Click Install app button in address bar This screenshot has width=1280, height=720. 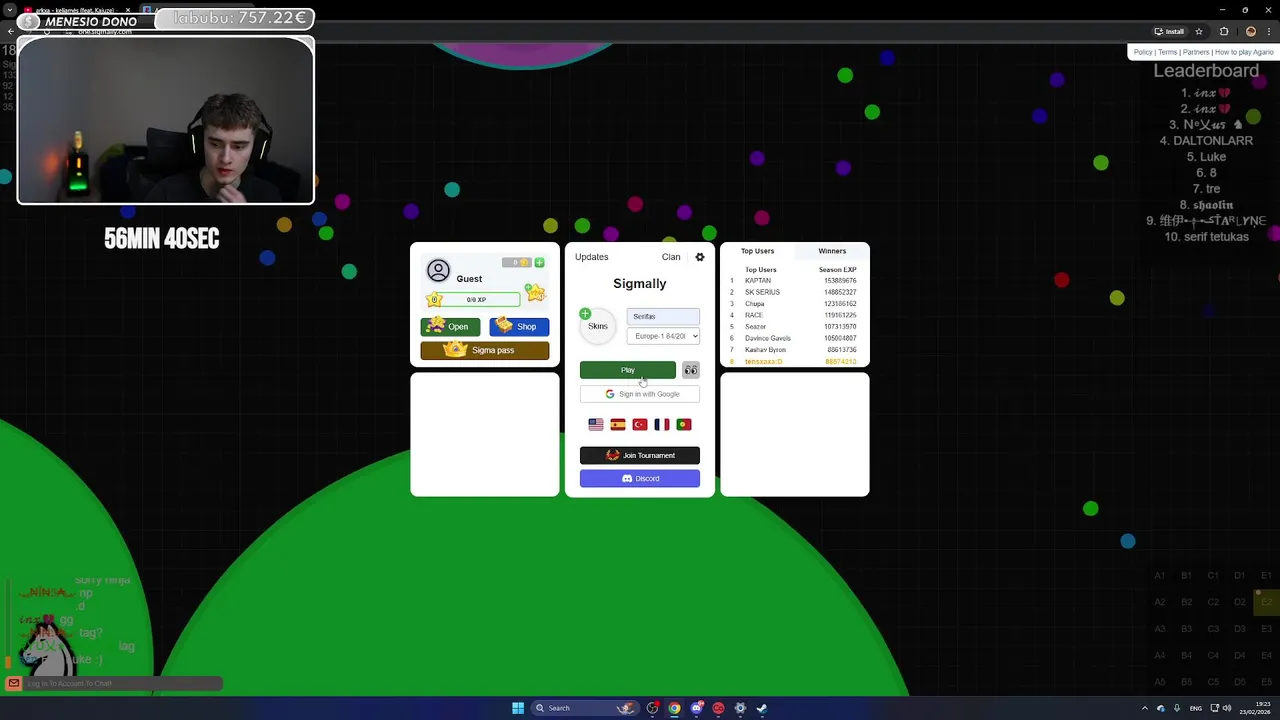pos(1169,31)
